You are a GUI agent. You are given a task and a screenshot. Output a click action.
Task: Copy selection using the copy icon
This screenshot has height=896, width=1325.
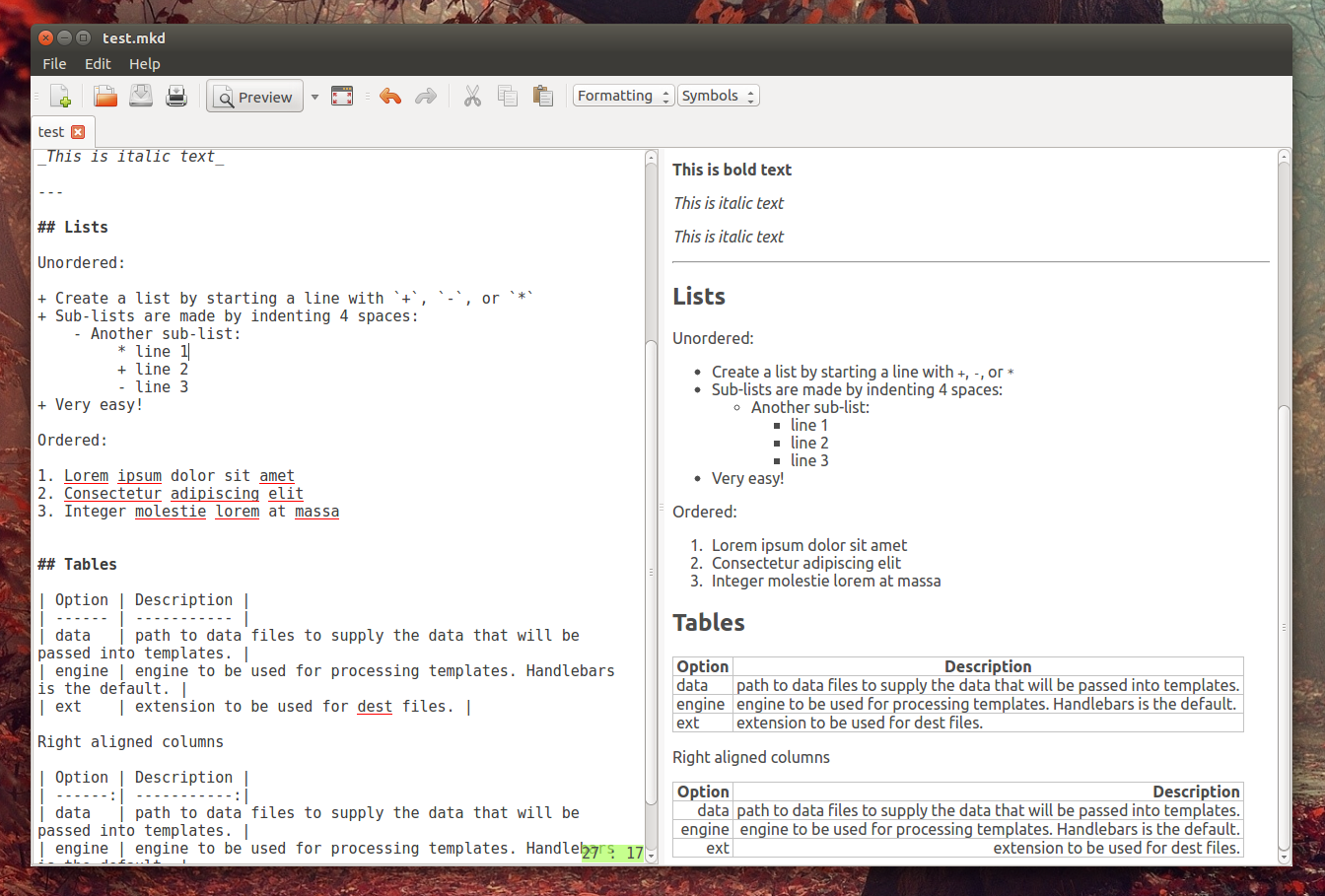coord(508,96)
